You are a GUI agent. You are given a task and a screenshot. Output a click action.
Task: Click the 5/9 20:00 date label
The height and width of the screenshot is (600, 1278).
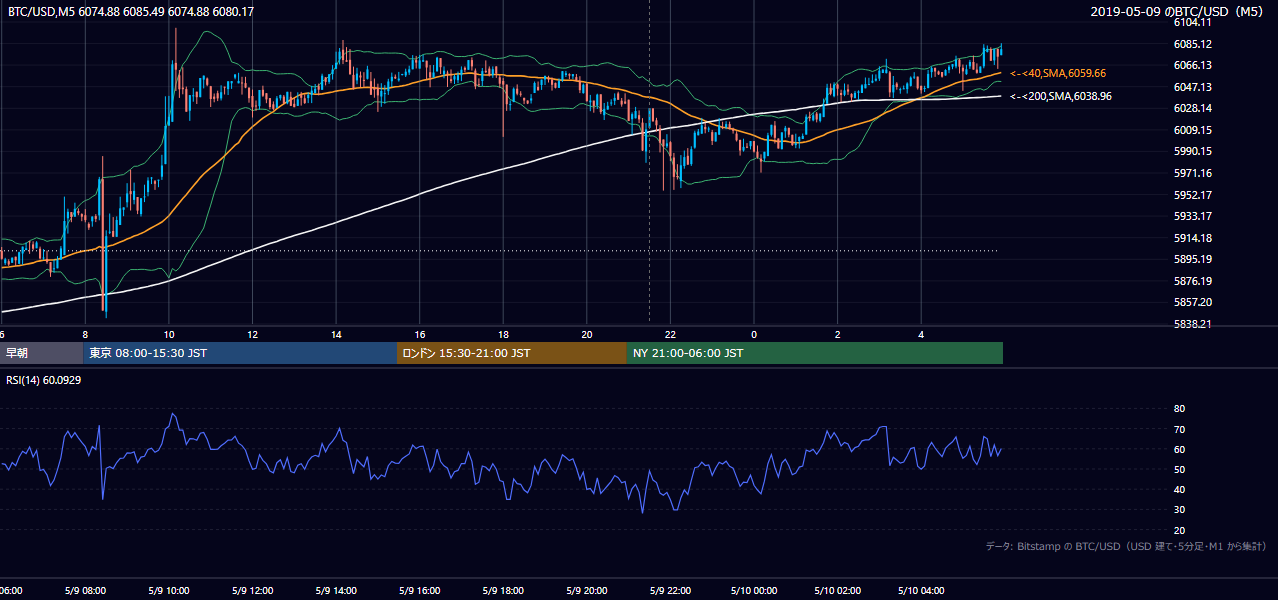coord(587,591)
